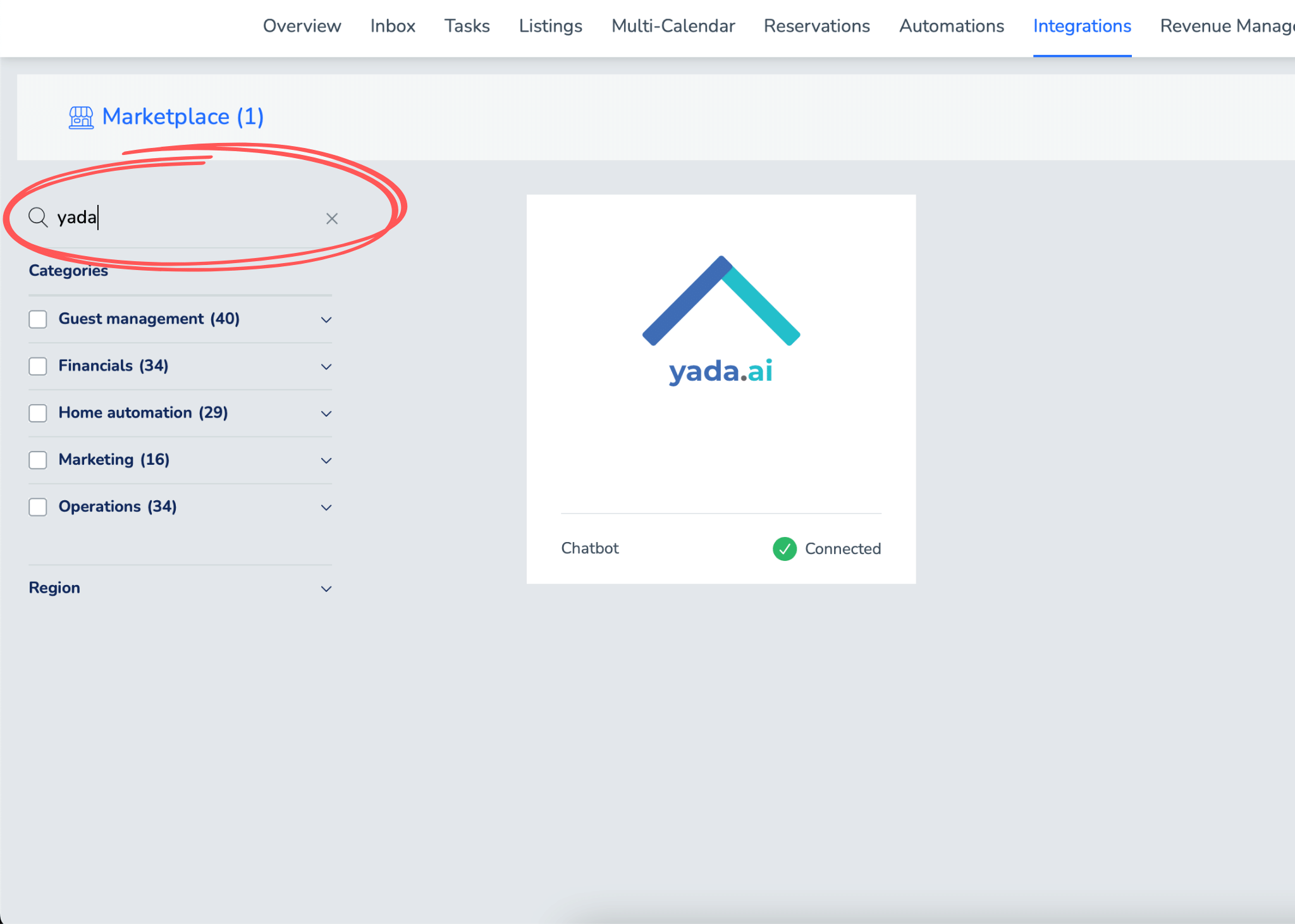Click the yada.ai house logo
The height and width of the screenshot is (924, 1295).
click(721, 321)
